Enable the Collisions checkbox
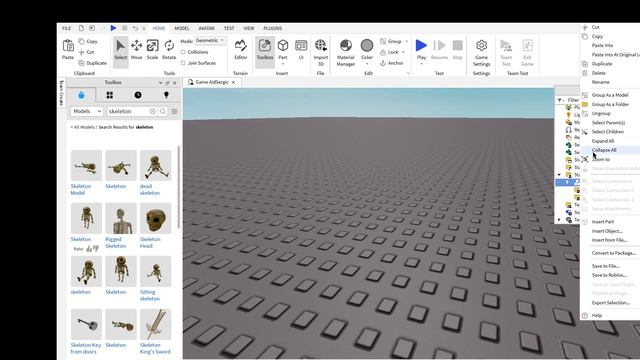Viewport: 640px width, 360px height. click(x=183, y=52)
